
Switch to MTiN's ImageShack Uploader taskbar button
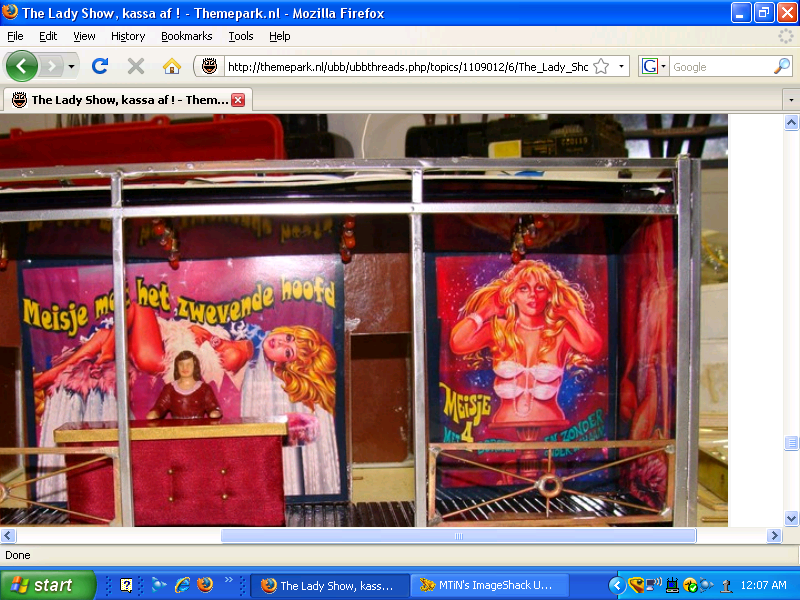point(489,586)
